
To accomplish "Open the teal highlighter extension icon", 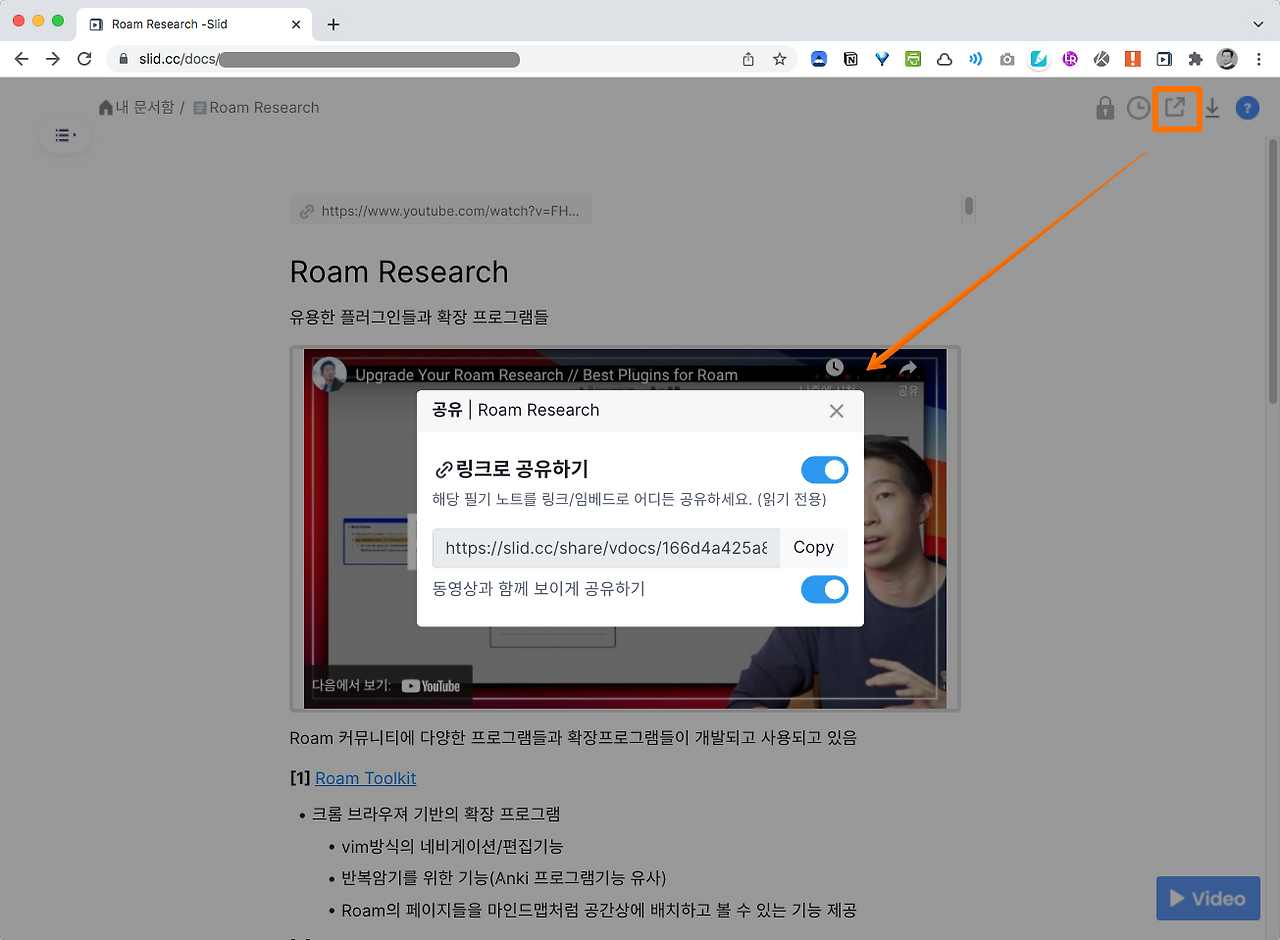I will click(1038, 59).
